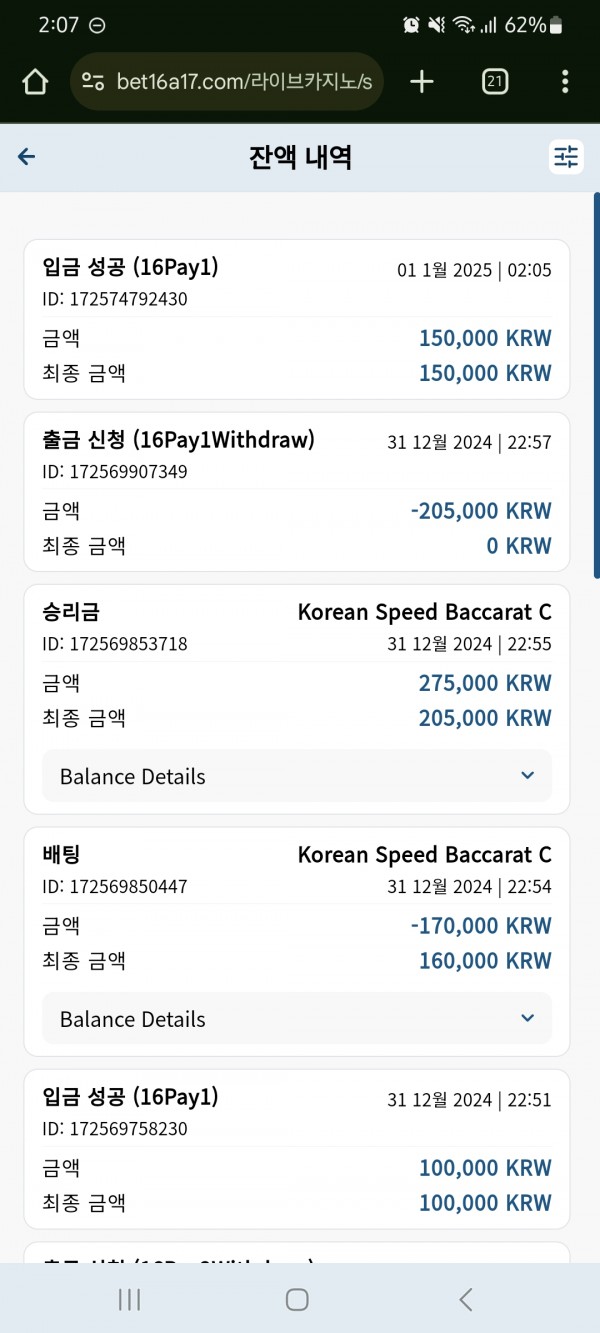The image size is (600, 1333).
Task: Open the tab switcher showing 21
Action: pyautogui.click(x=494, y=82)
